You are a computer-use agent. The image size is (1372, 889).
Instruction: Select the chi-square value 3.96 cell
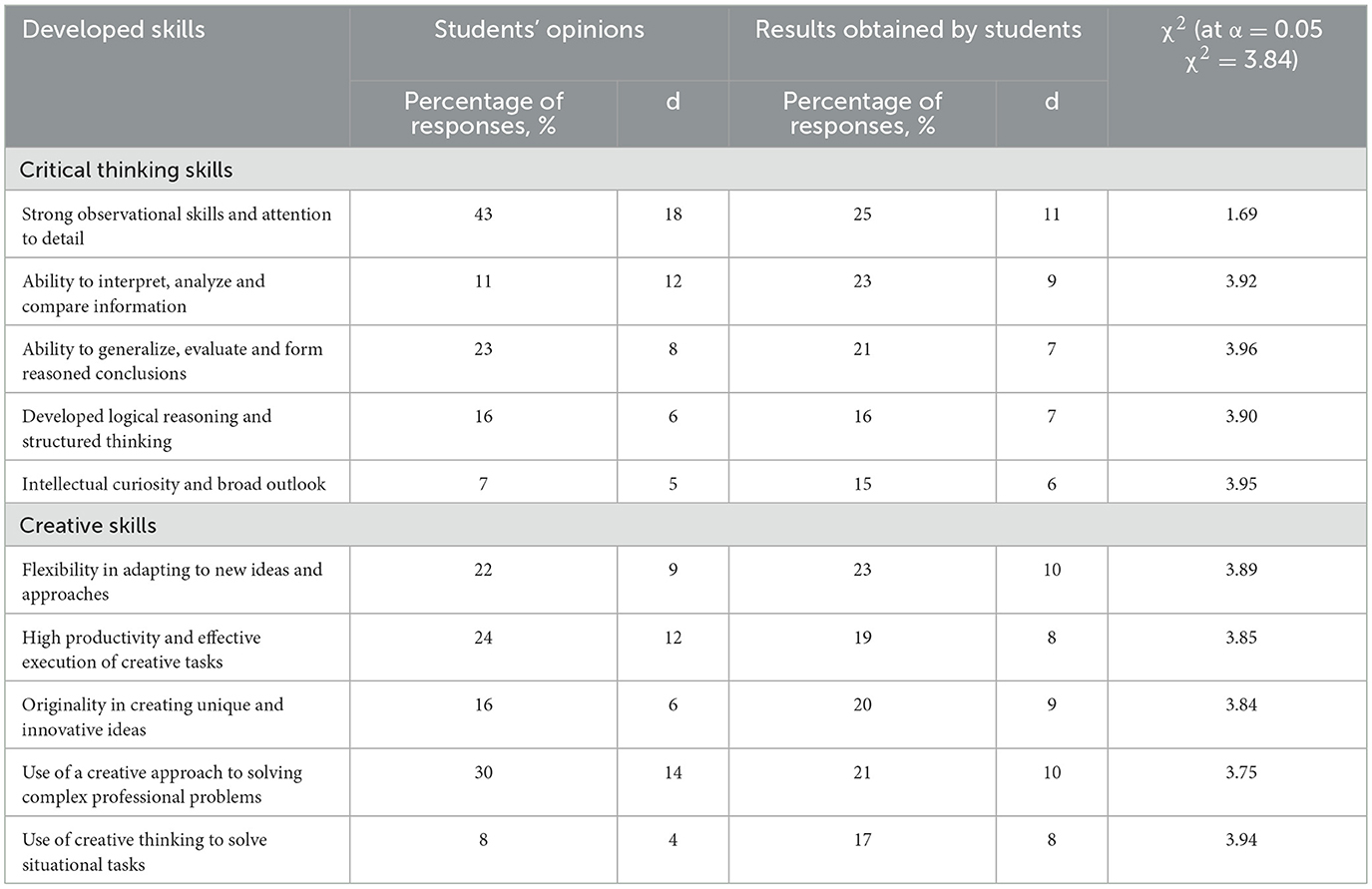pyautogui.click(x=1241, y=349)
